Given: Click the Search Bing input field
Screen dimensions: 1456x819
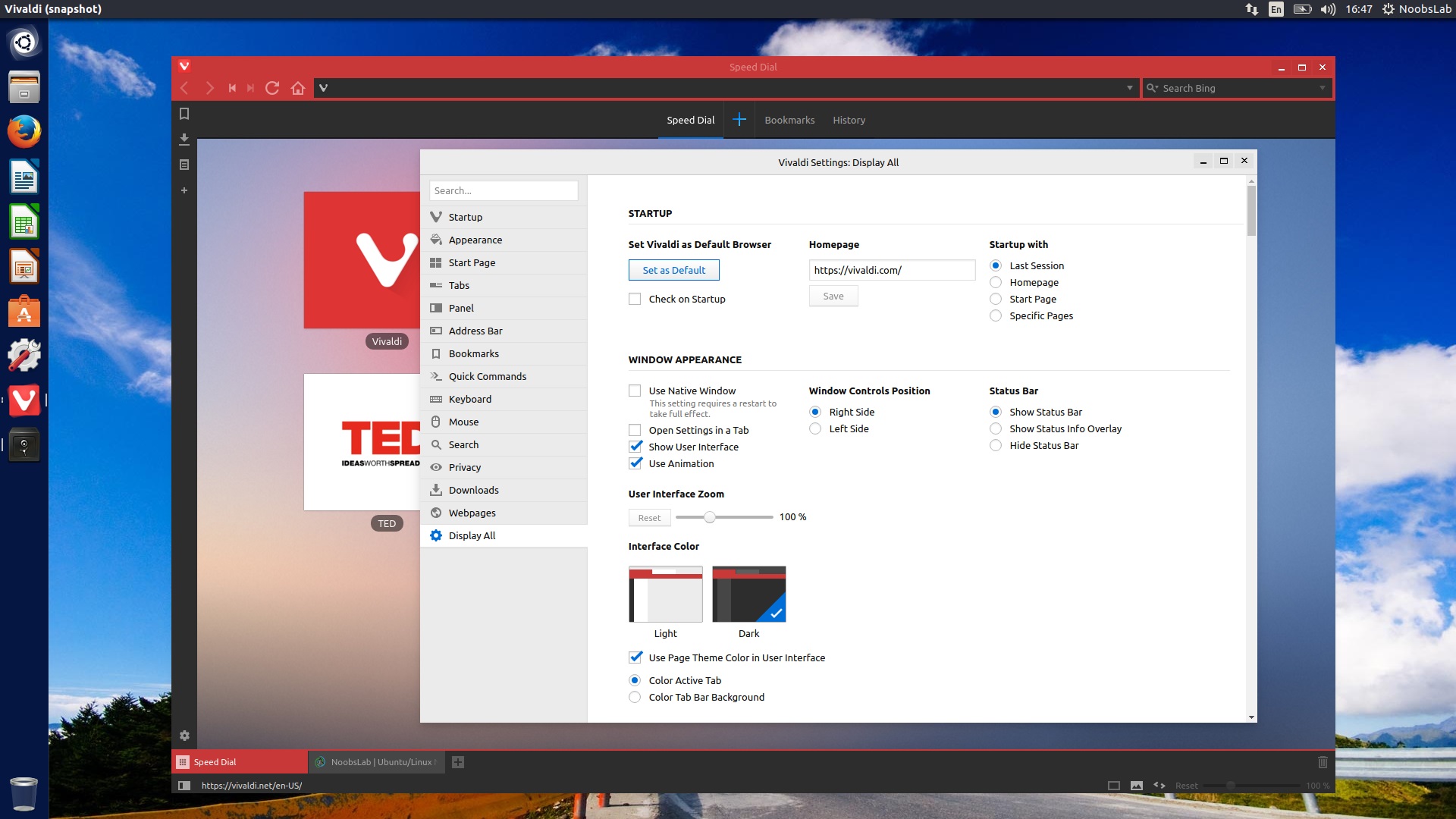Looking at the screenshot, I should pyautogui.click(x=1236, y=88).
